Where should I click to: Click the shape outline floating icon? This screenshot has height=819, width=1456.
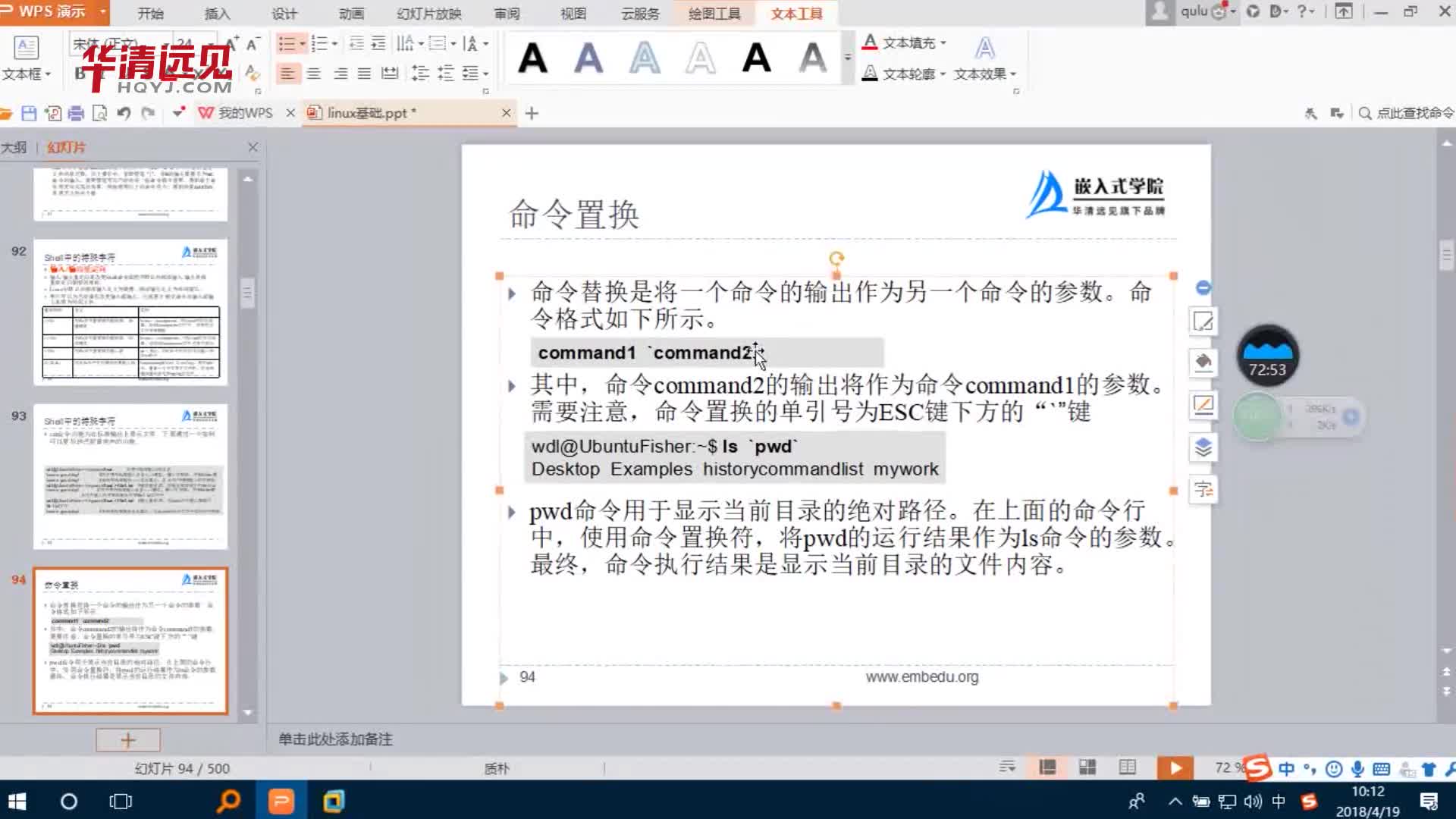pos(1203,404)
